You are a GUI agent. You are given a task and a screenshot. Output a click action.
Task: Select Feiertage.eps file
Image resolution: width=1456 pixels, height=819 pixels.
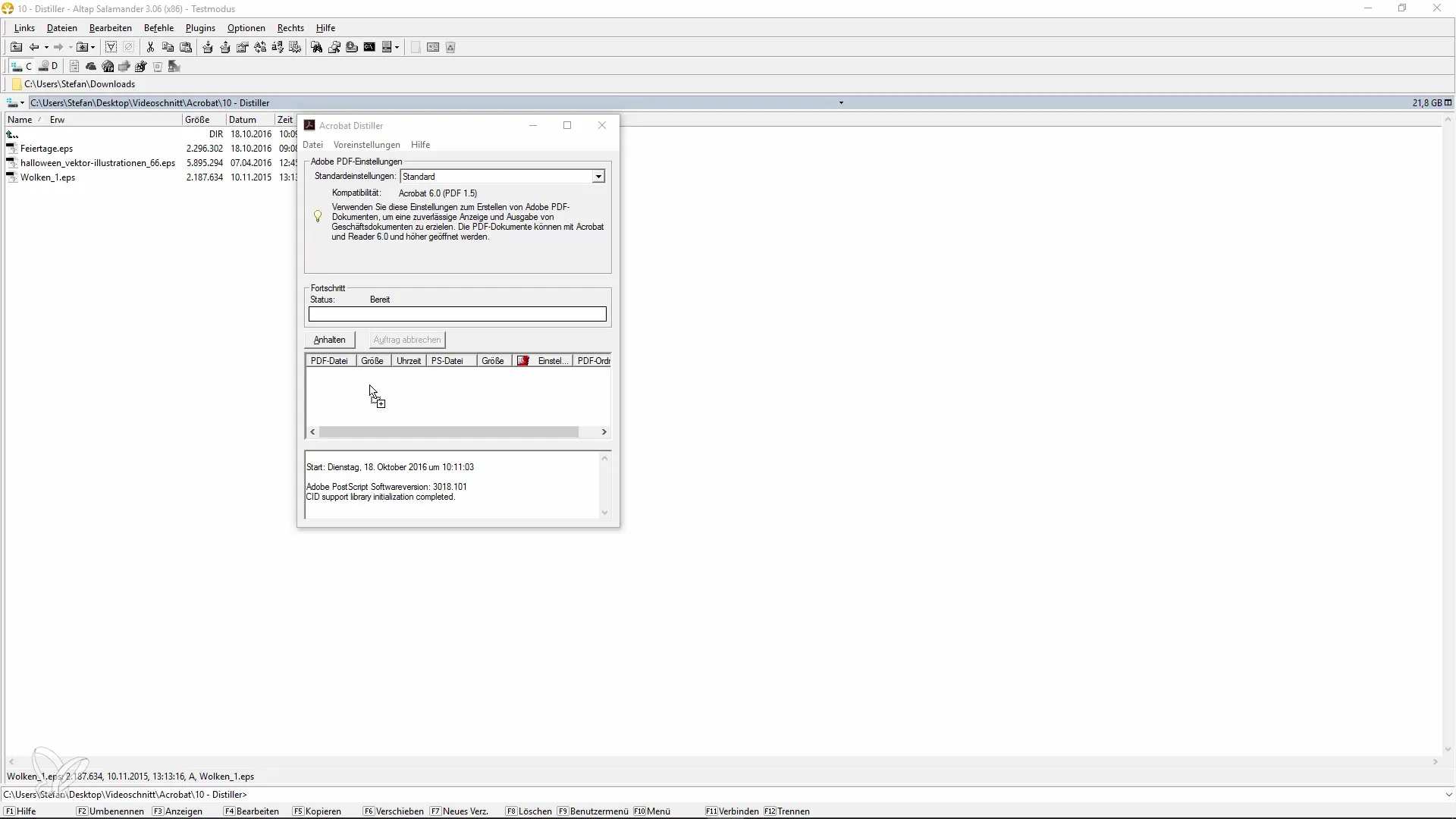coord(46,149)
